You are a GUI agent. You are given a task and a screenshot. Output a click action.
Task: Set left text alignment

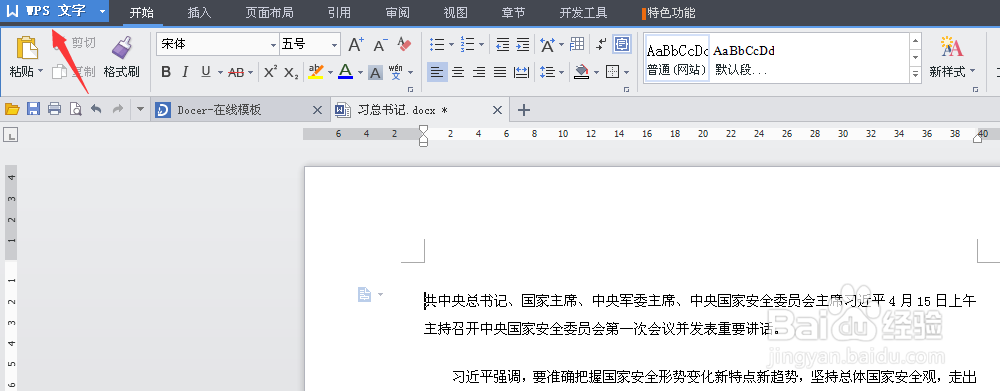(437, 72)
